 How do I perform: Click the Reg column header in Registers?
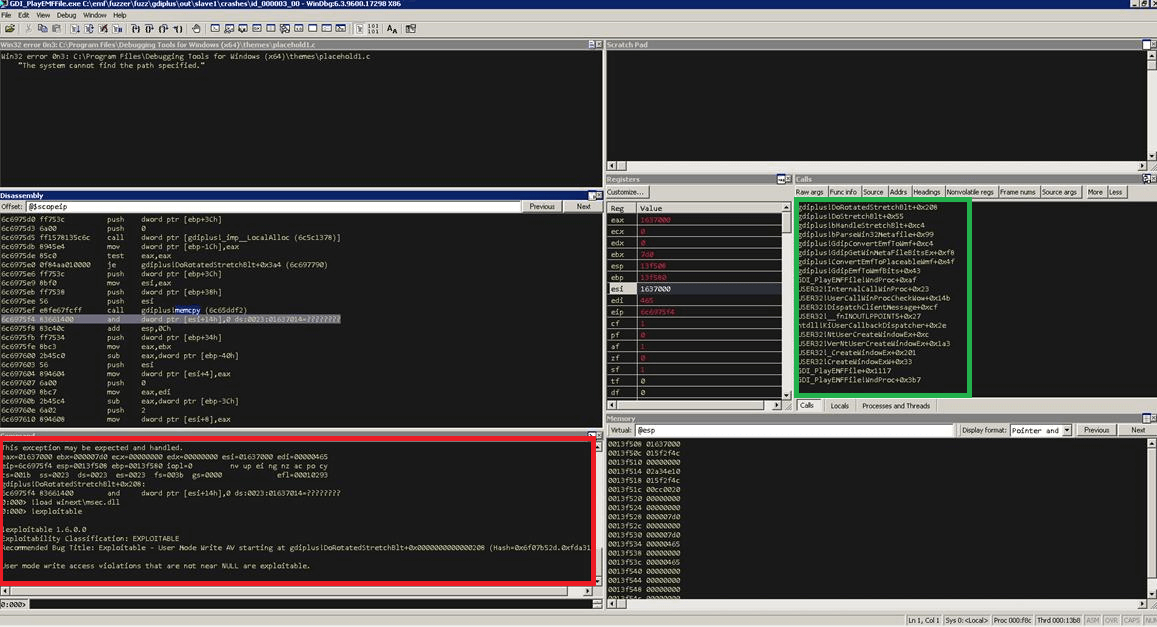[x=621, y=208]
